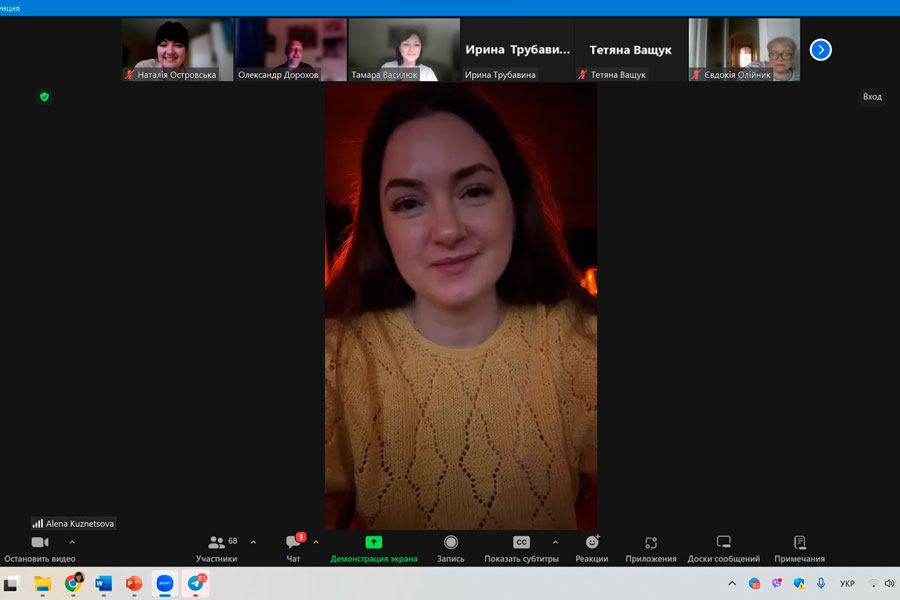Open the Участники participants panel
This screenshot has height=600, width=900.
coord(216,549)
